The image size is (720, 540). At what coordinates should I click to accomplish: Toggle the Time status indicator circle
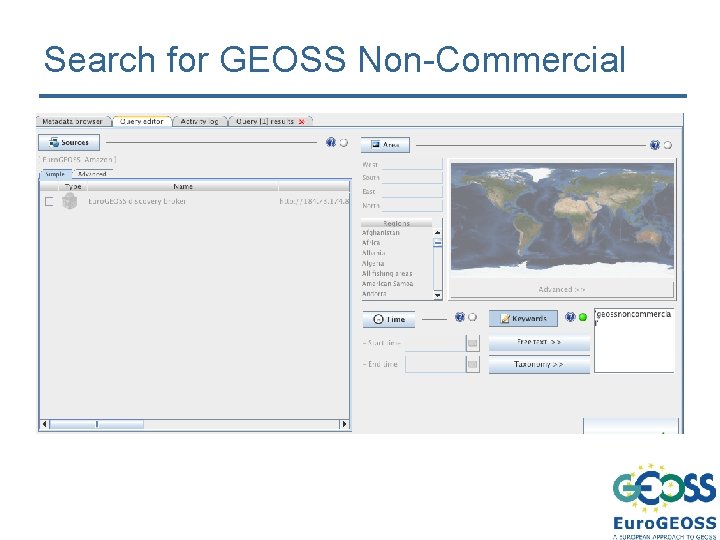pos(472,317)
